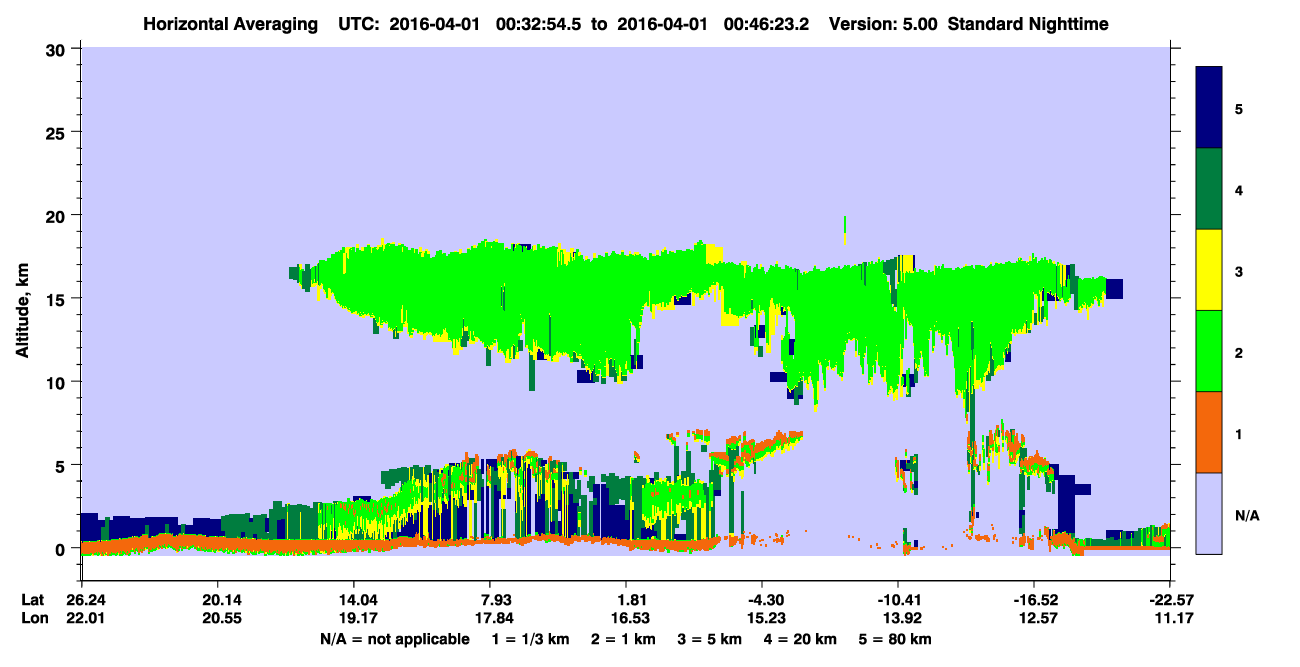Click the bright green color bar segment labeled 2
The image size is (1300, 667).
(1209, 351)
